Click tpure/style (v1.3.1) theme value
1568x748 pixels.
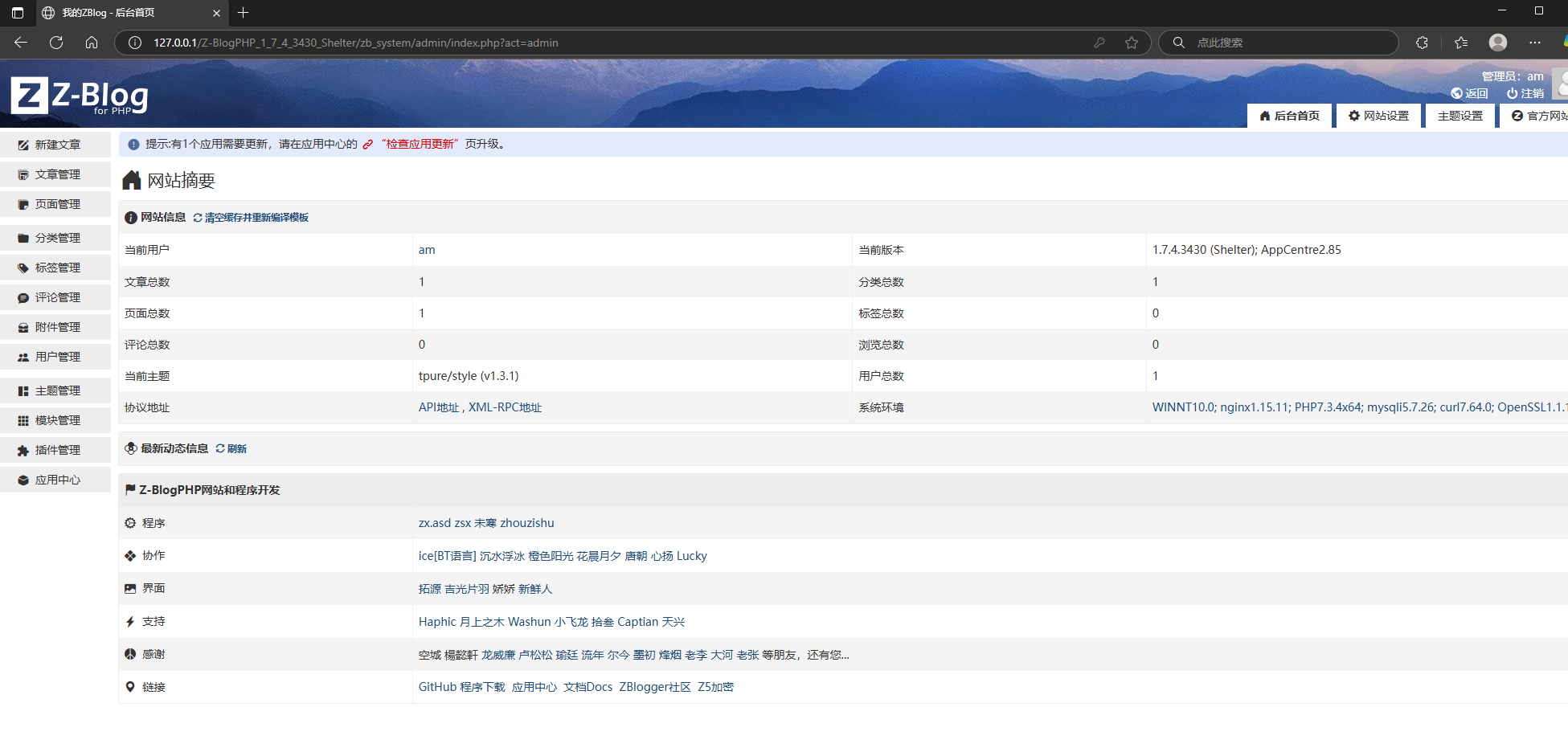coord(469,376)
